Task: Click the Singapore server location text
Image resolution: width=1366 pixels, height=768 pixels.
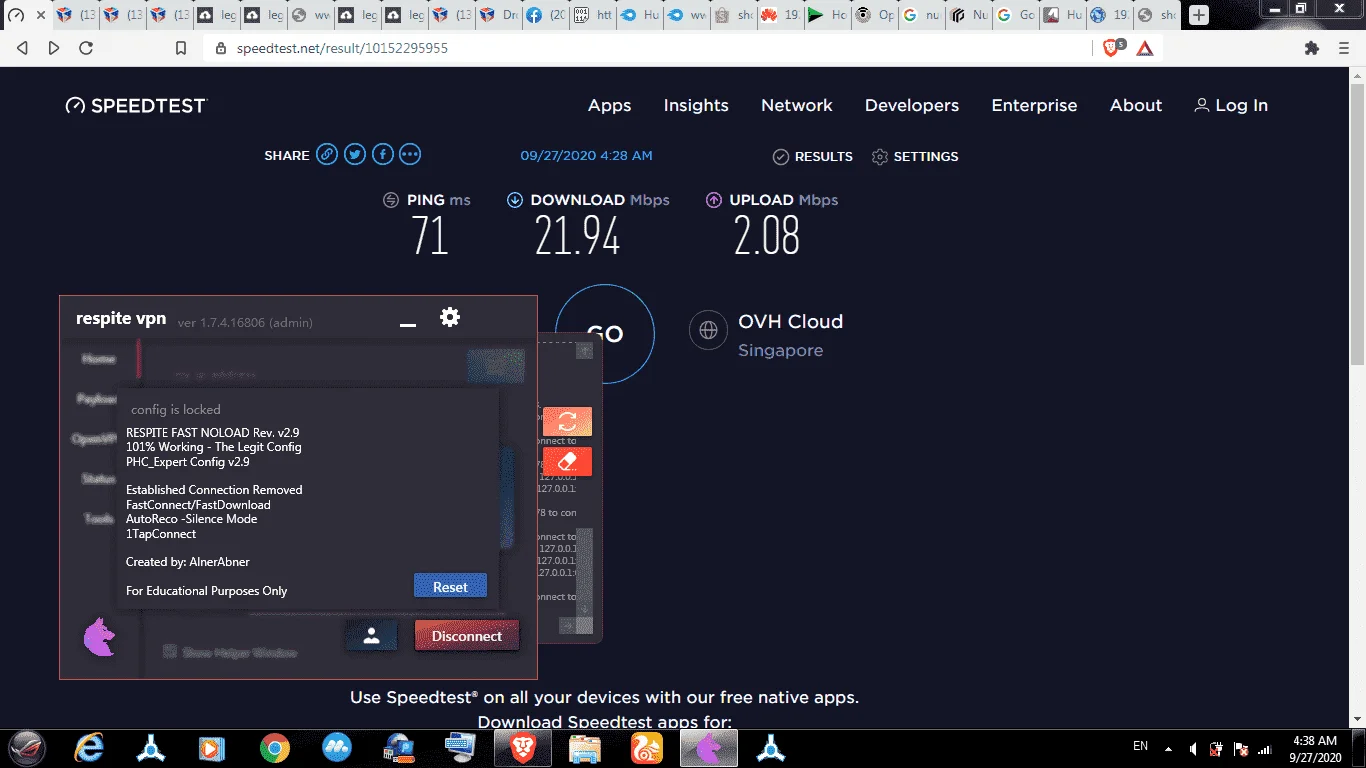Action: pos(780,350)
